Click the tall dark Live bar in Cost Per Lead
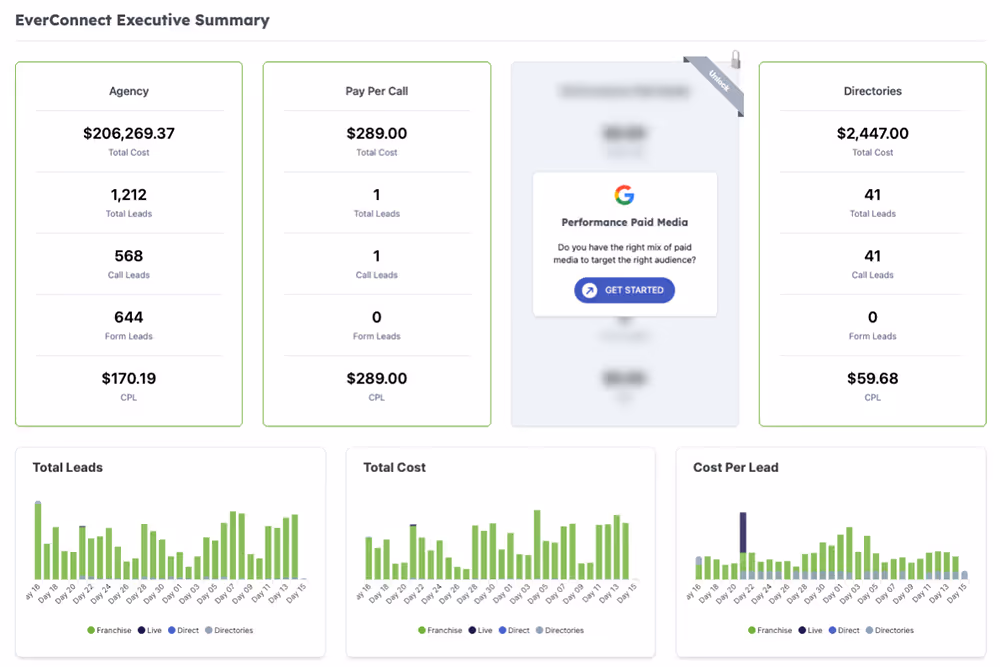 coord(743,532)
